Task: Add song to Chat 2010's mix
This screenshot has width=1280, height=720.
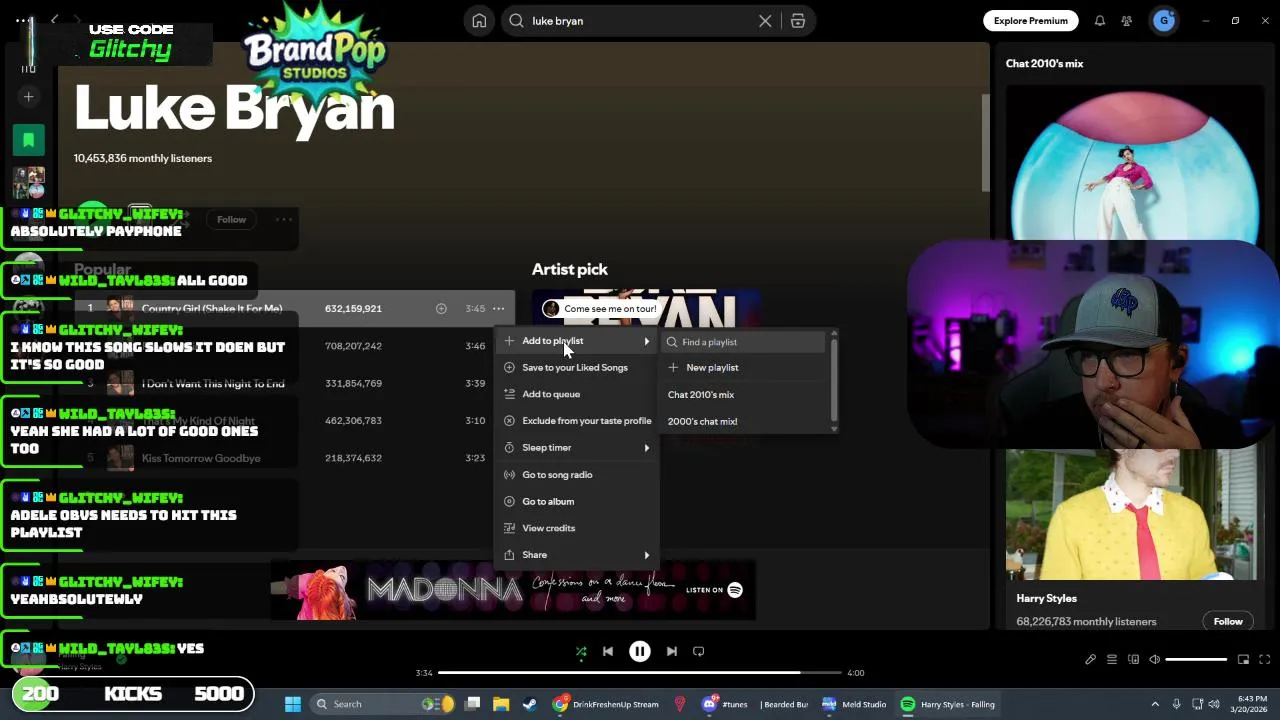Action: [745, 395]
